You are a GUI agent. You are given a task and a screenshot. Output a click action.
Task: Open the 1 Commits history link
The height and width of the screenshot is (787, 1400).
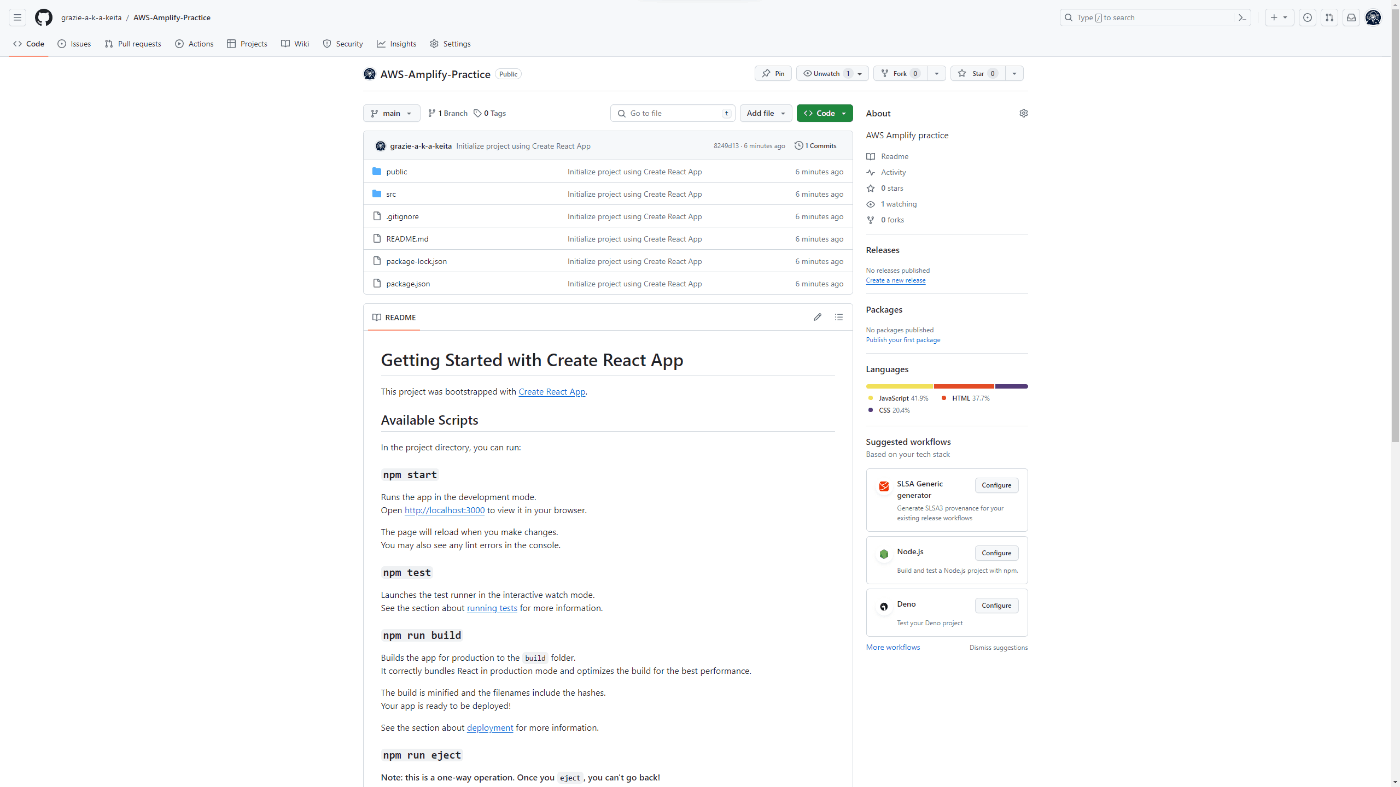[816, 146]
